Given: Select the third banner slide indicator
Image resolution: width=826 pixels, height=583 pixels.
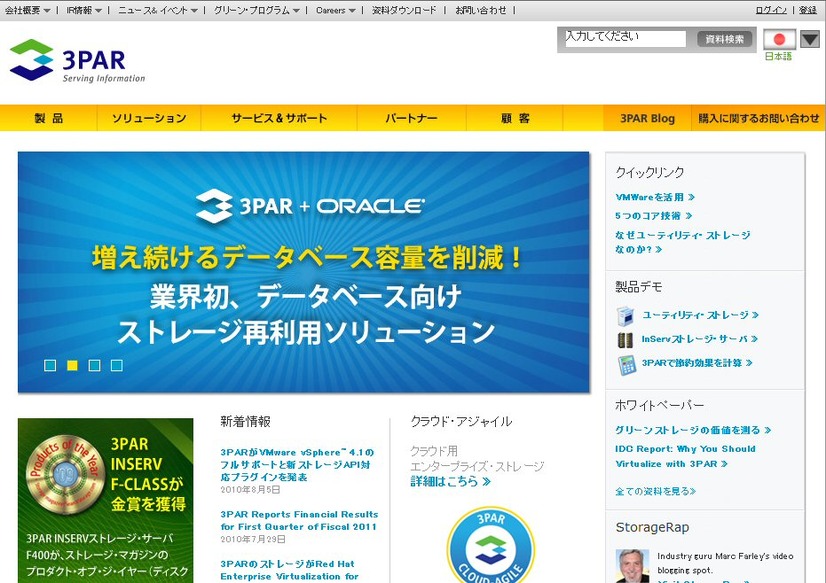Looking at the screenshot, I should pos(94,365).
